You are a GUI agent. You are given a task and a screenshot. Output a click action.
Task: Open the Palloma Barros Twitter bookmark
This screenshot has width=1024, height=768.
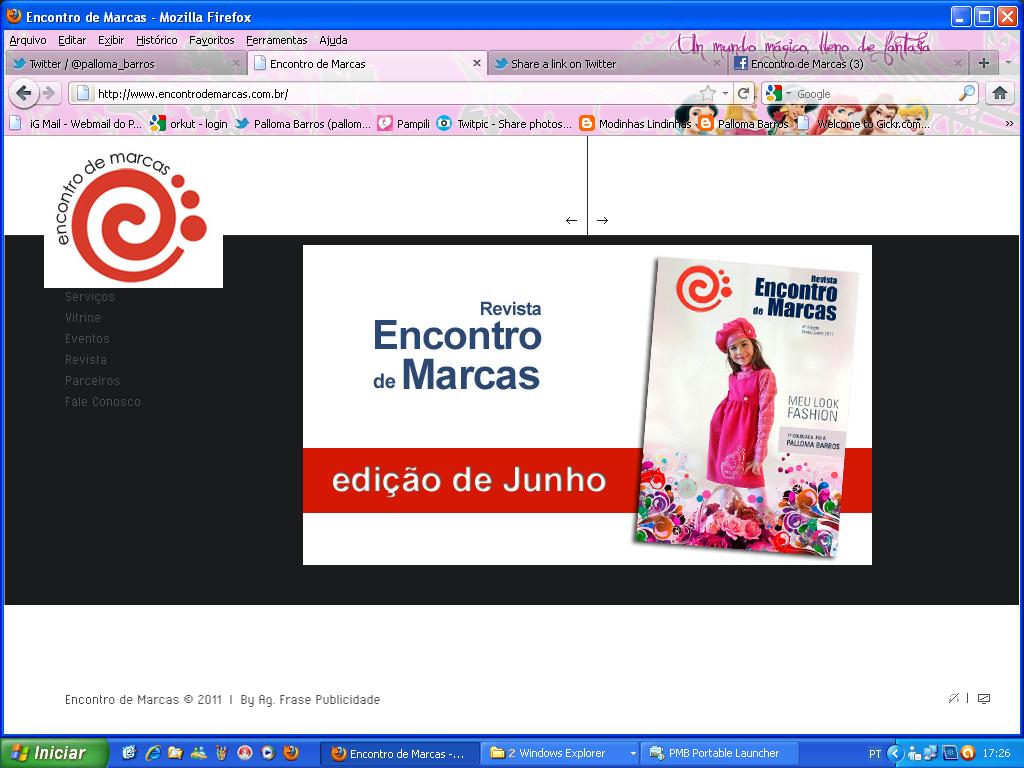coord(303,123)
